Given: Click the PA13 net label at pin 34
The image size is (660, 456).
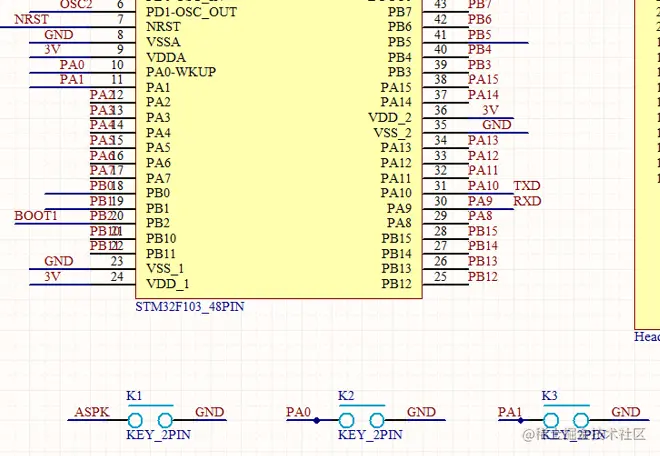Looking at the screenshot, I should (483, 140).
